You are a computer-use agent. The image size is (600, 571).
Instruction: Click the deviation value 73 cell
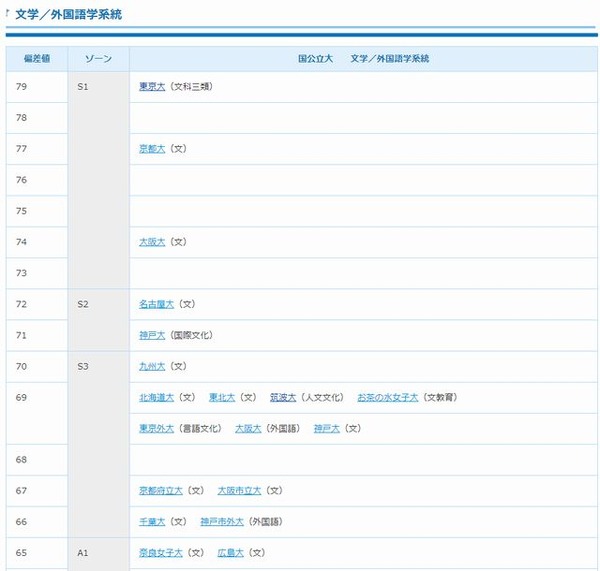pos(37,273)
